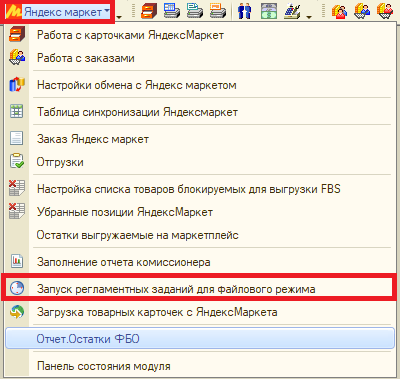Click the printer icon with the orange document
The width and height of the screenshot is (400, 379).
click(x=218, y=11)
